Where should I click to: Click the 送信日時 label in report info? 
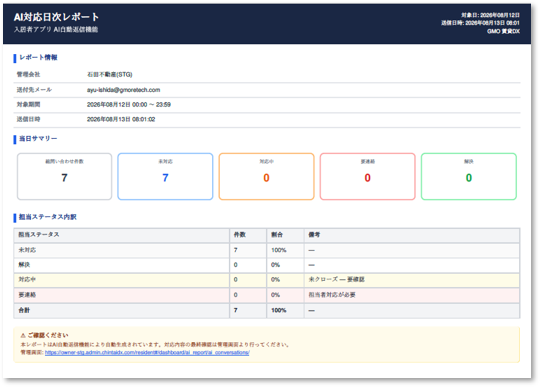tap(29, 119)
